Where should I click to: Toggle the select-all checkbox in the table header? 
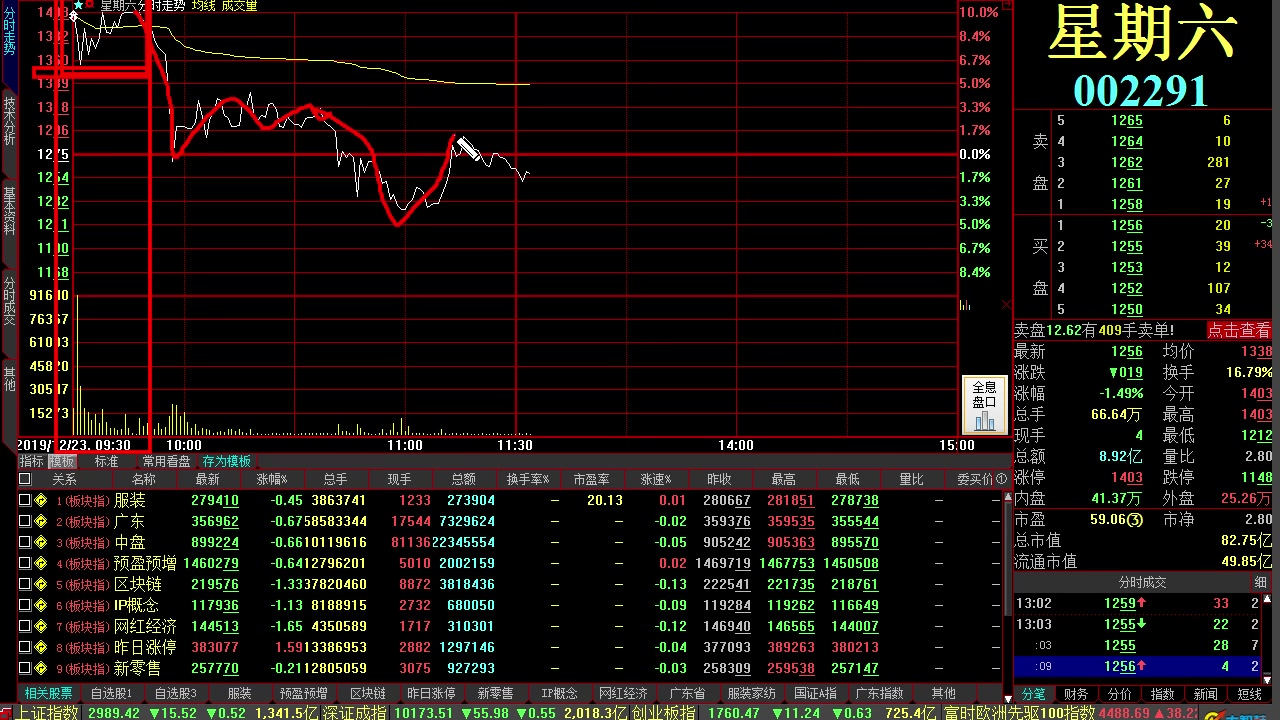[x=25, y=479]
